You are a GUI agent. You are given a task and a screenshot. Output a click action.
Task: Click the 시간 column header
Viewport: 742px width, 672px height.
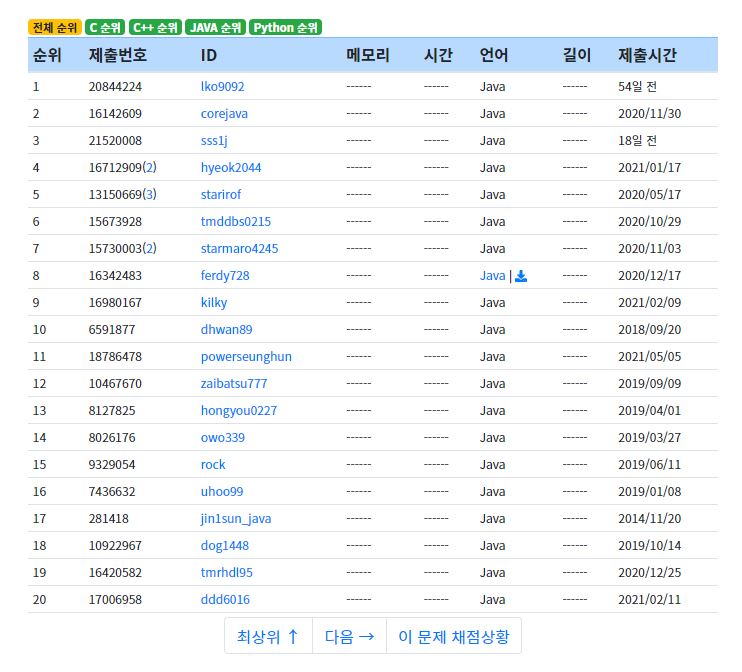coord(438,55)
